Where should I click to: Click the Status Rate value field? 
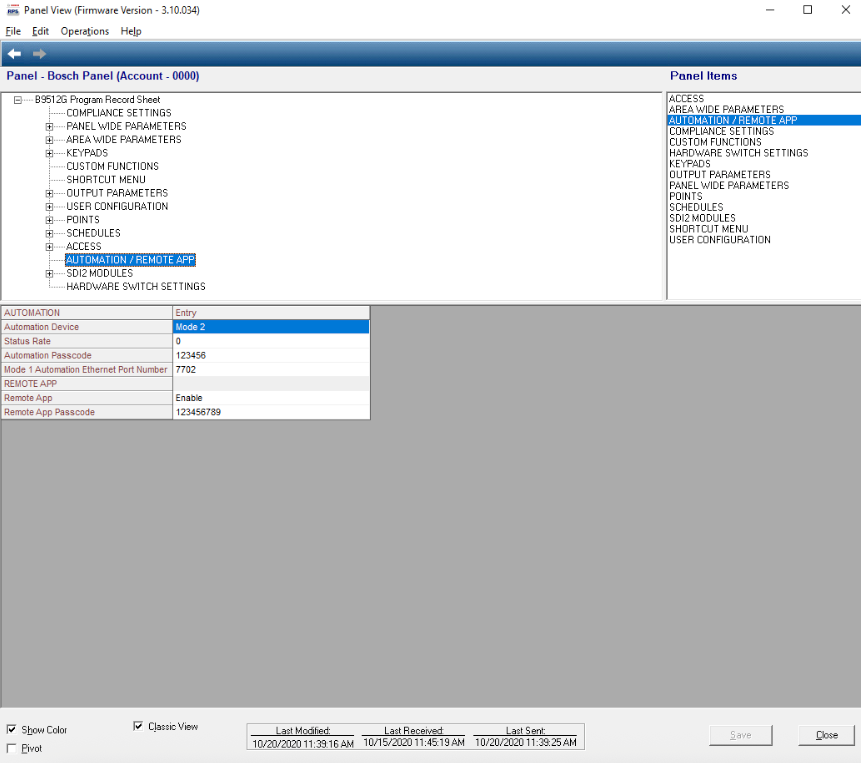[x=271, y=341]
